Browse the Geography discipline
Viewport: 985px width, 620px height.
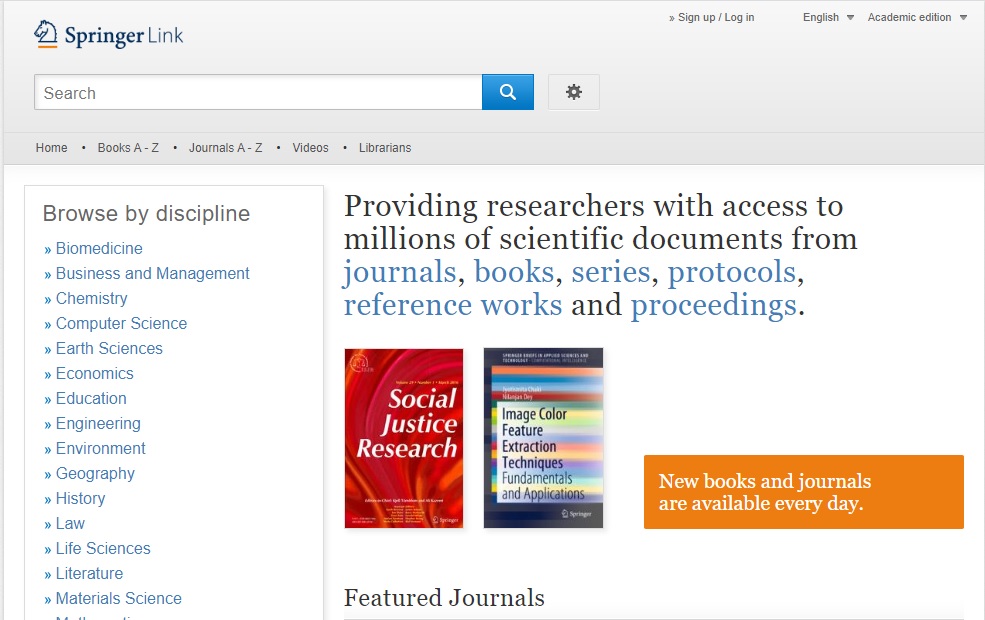[x=95, y=474]
